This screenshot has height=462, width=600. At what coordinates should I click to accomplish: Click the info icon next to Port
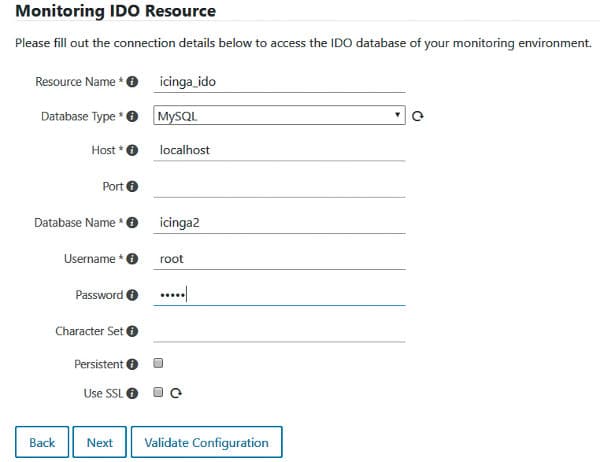point(132,187)
